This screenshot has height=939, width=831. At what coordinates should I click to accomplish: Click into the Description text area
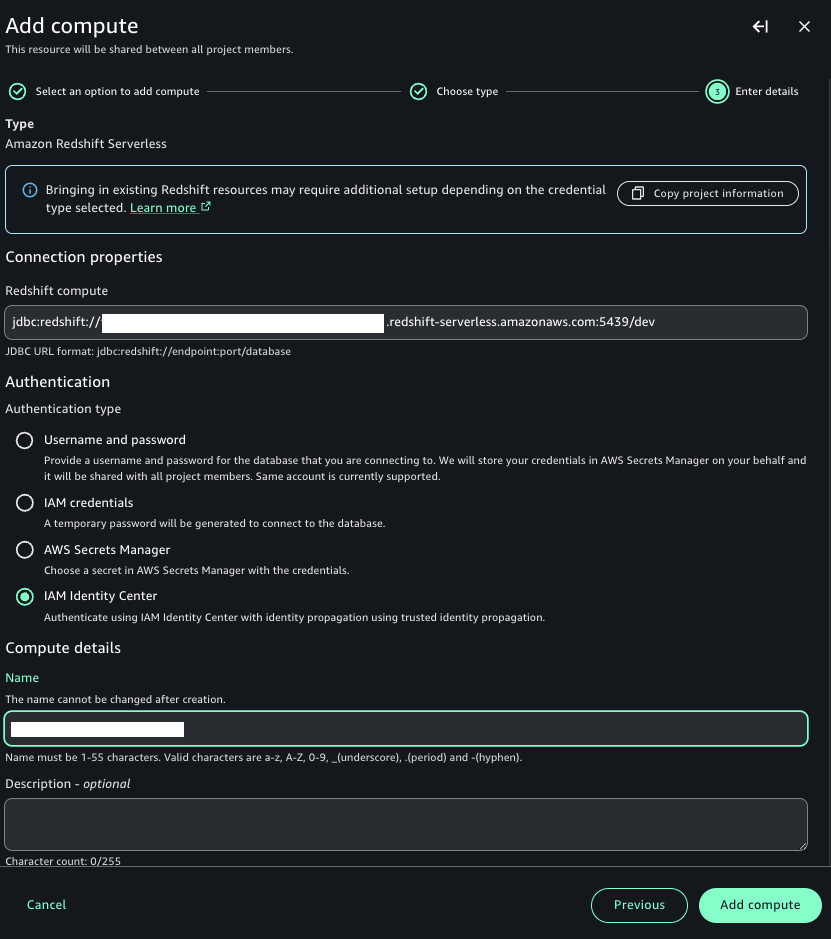(405, 824)
